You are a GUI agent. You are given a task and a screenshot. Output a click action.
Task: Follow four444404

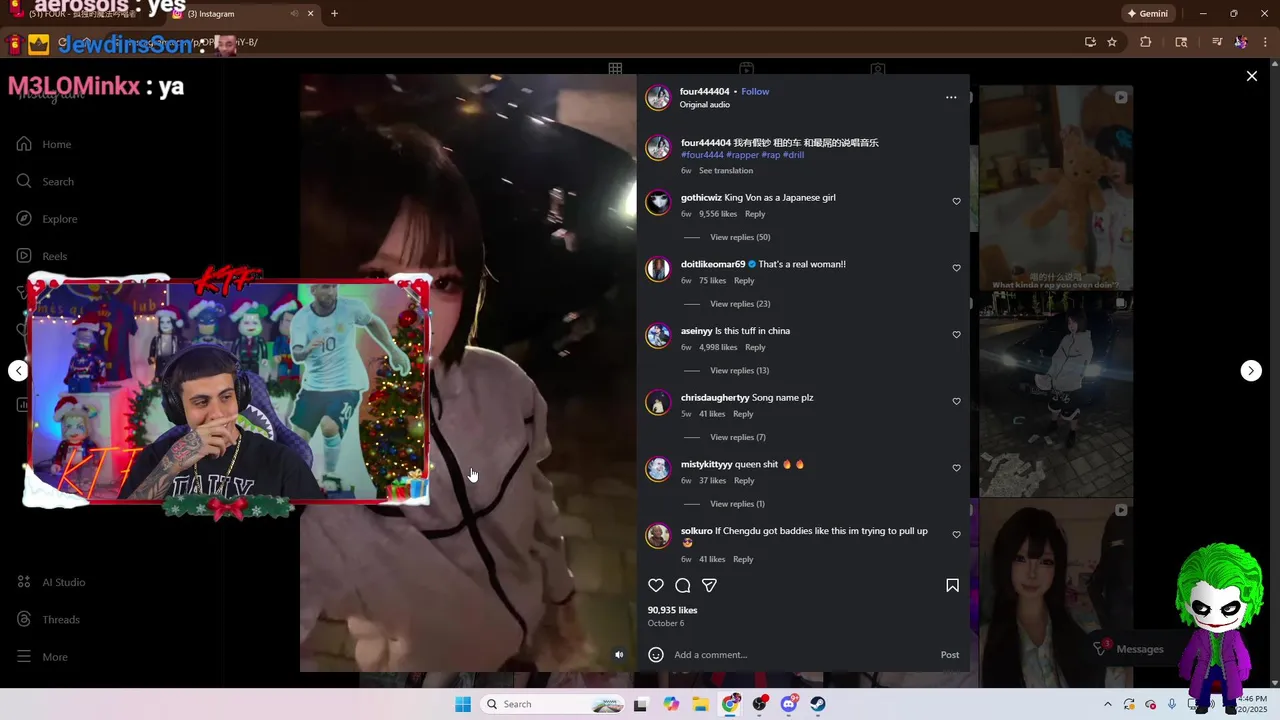point(755,91)
